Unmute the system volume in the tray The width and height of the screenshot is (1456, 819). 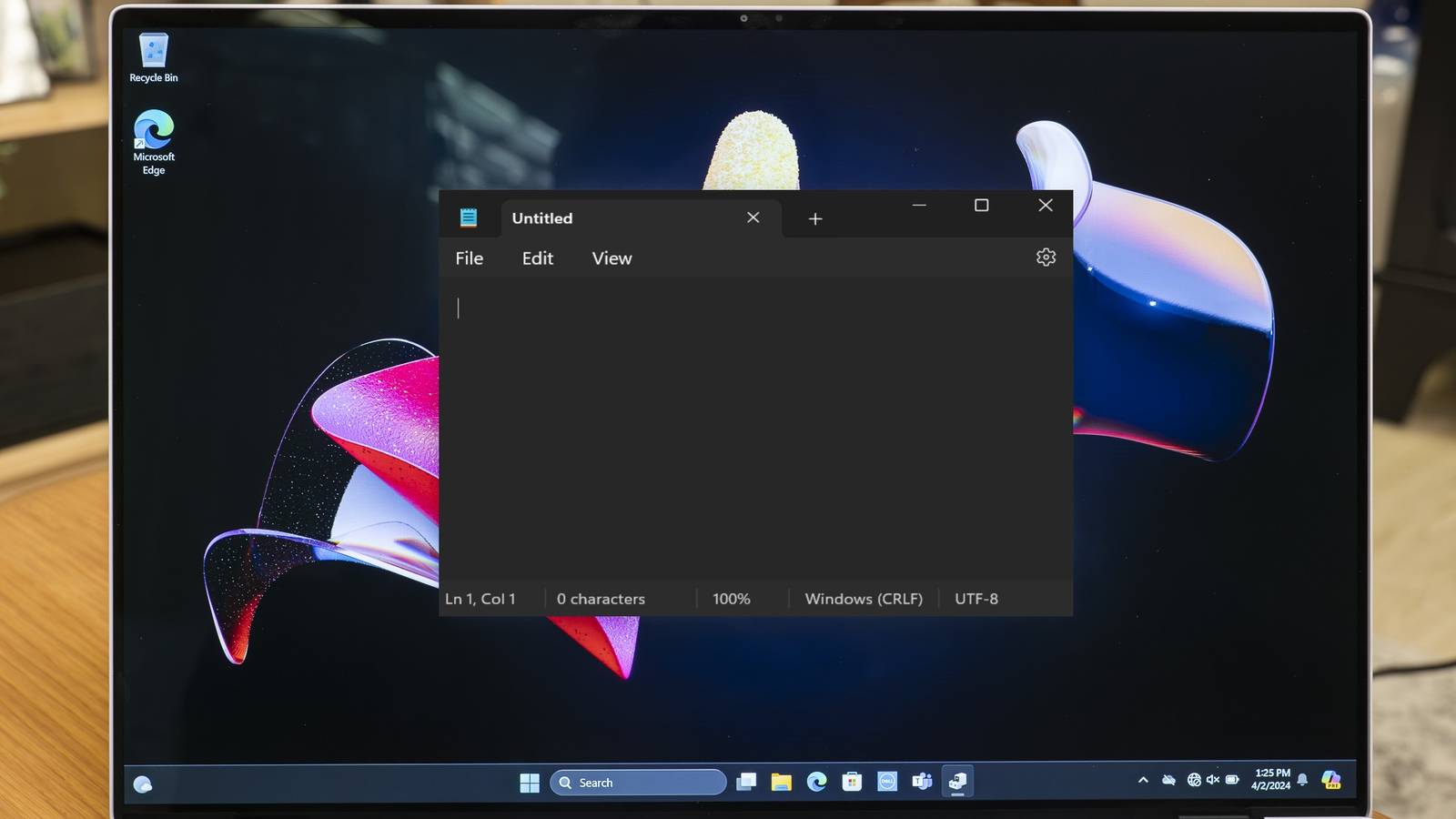(x=1213, y=780)
